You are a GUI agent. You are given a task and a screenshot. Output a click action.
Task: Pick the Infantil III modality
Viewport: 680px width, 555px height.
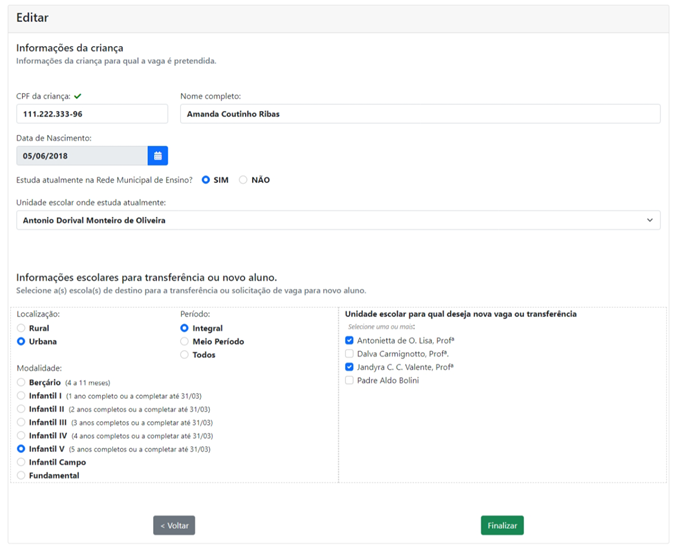[x=22, y=422]
